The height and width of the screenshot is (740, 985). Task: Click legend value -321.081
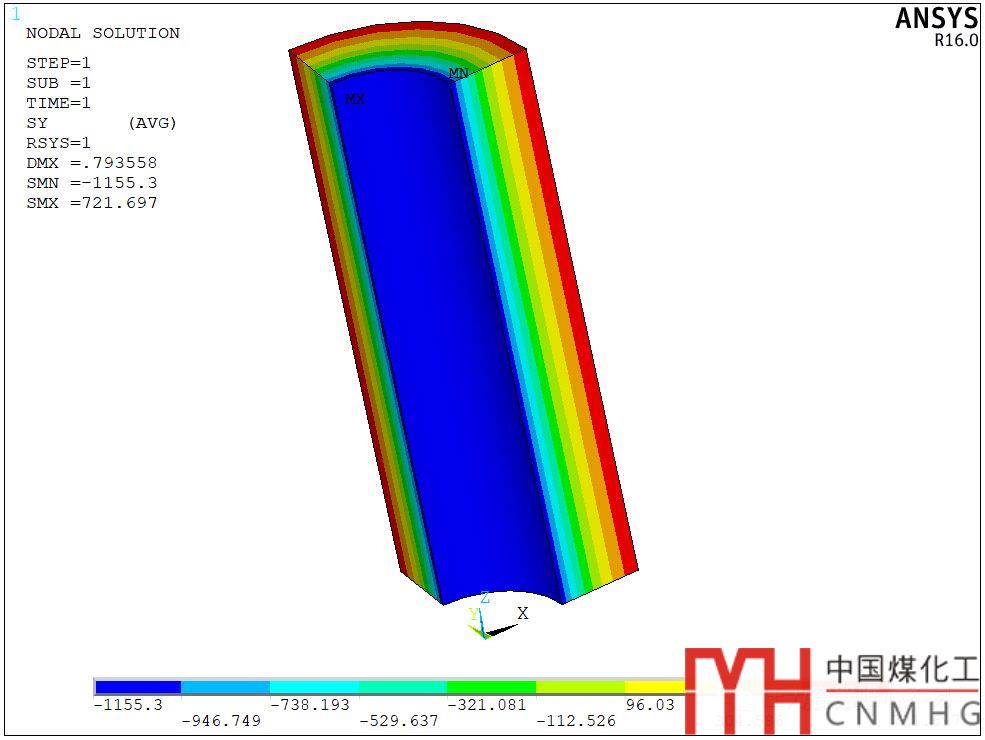tap(487, 705)
